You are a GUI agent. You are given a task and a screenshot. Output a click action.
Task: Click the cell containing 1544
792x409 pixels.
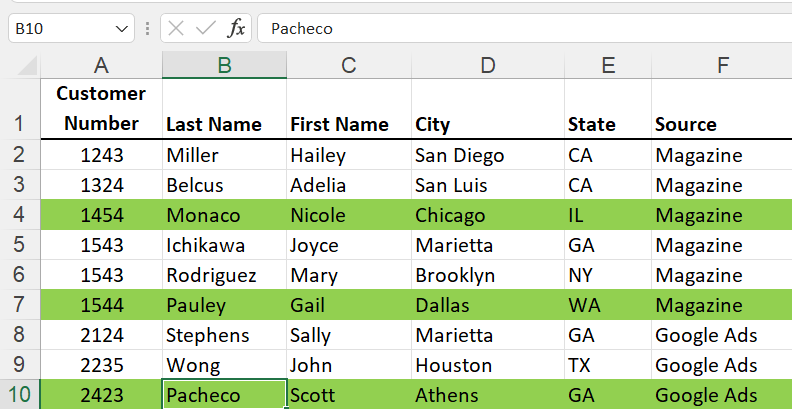(102, 305)
